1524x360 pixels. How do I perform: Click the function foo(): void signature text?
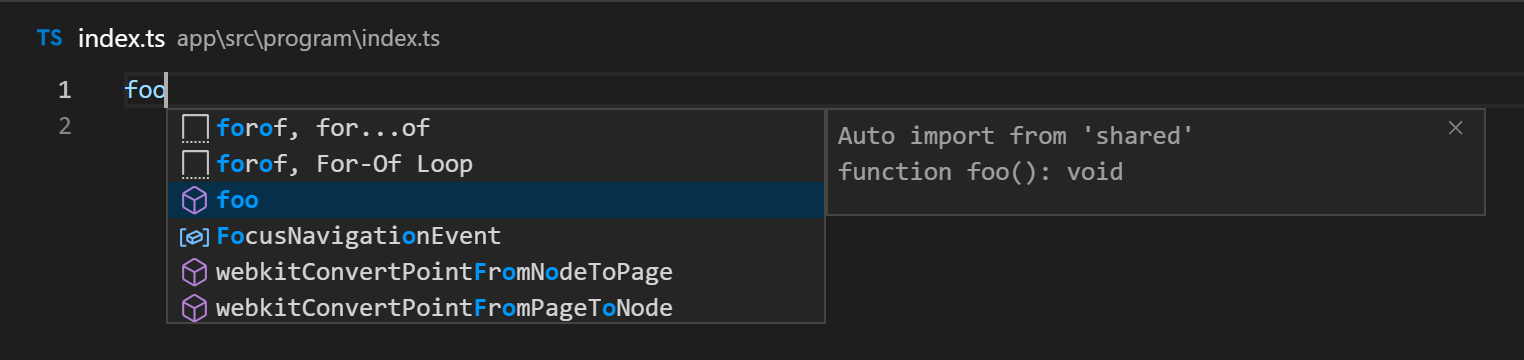click(x=980, y=172)
